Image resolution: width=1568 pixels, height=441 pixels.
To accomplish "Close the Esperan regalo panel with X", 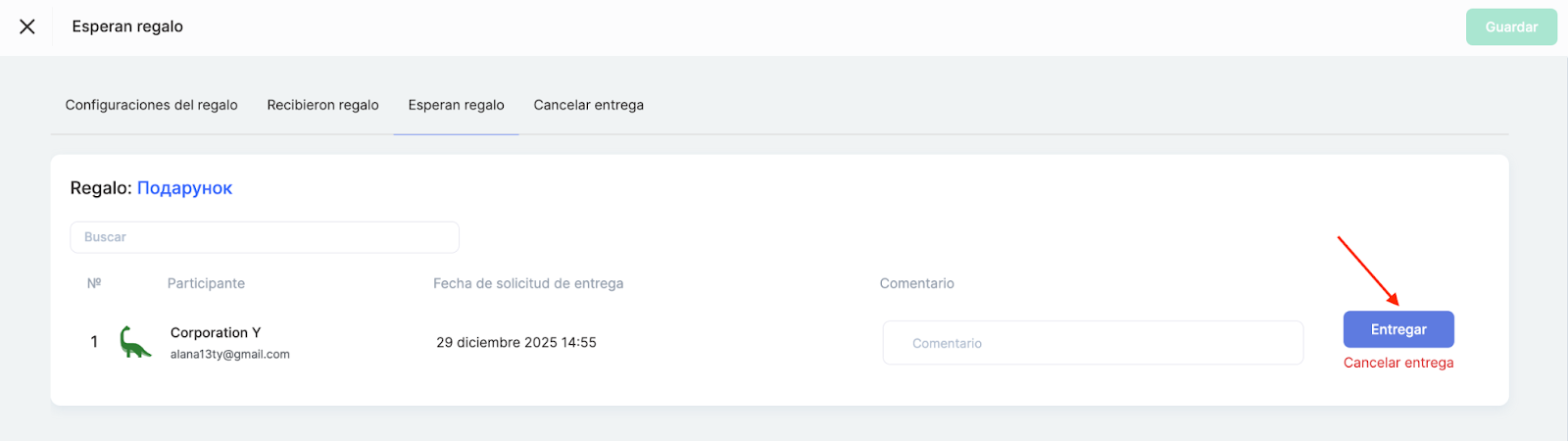I will pos(27,26).
